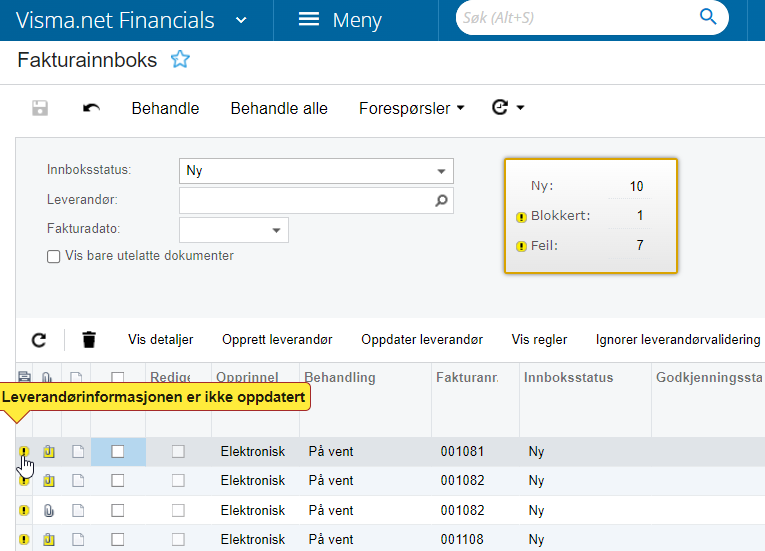Click the search magnifier in top bar
This screenshot has height=551, width=765.
(x=708, y=17)
